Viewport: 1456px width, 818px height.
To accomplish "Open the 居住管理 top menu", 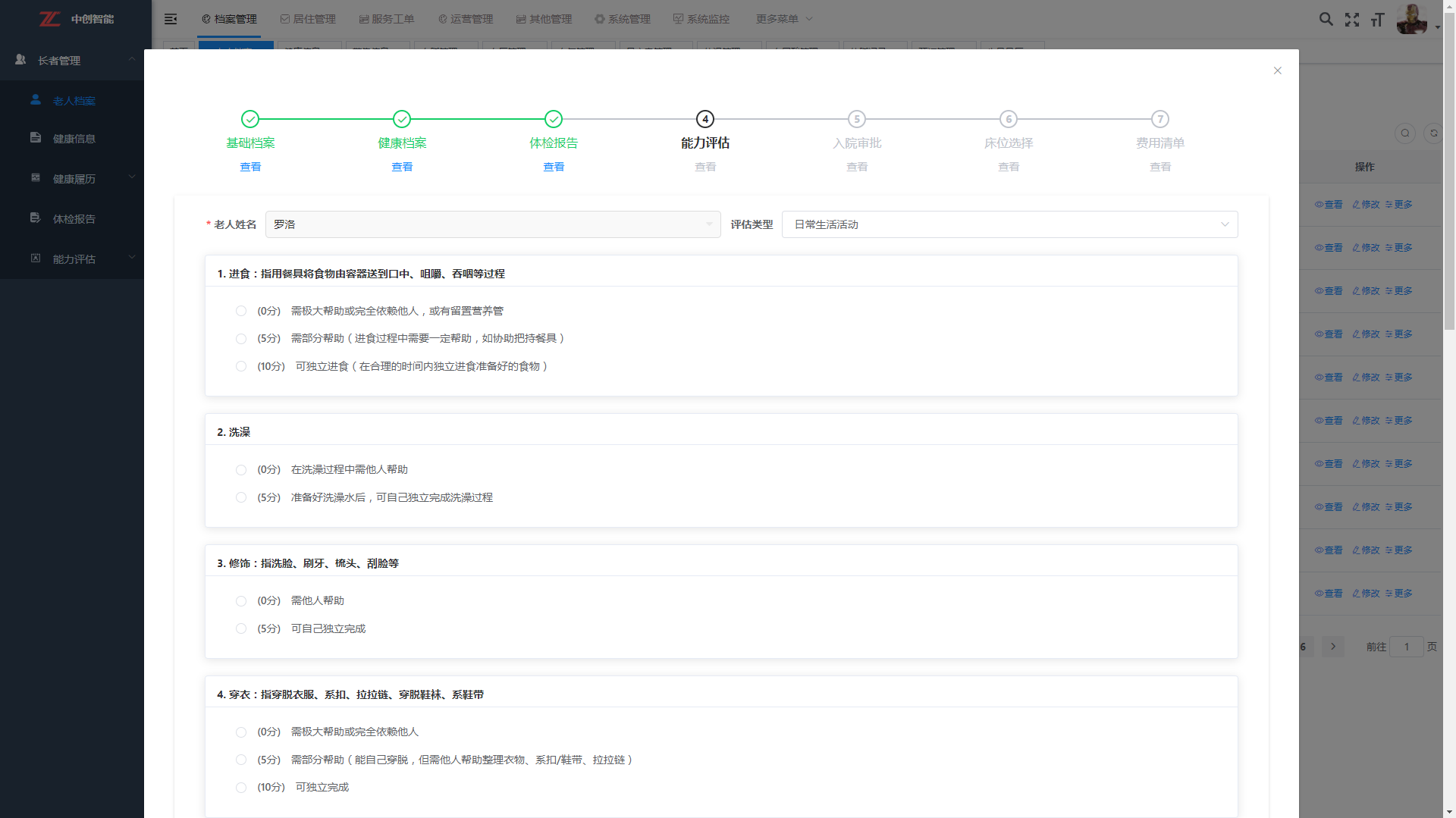I will [x=308, y=19].
